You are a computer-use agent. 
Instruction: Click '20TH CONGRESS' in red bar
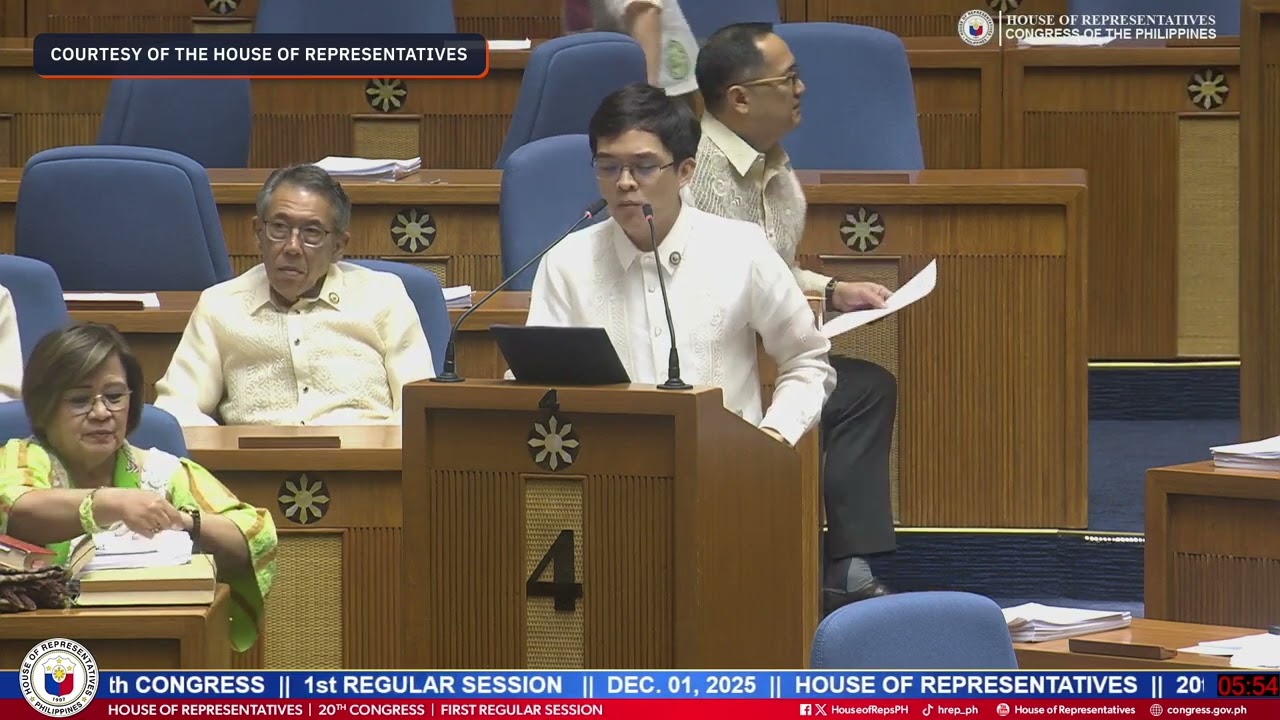(x=372, y=710)
